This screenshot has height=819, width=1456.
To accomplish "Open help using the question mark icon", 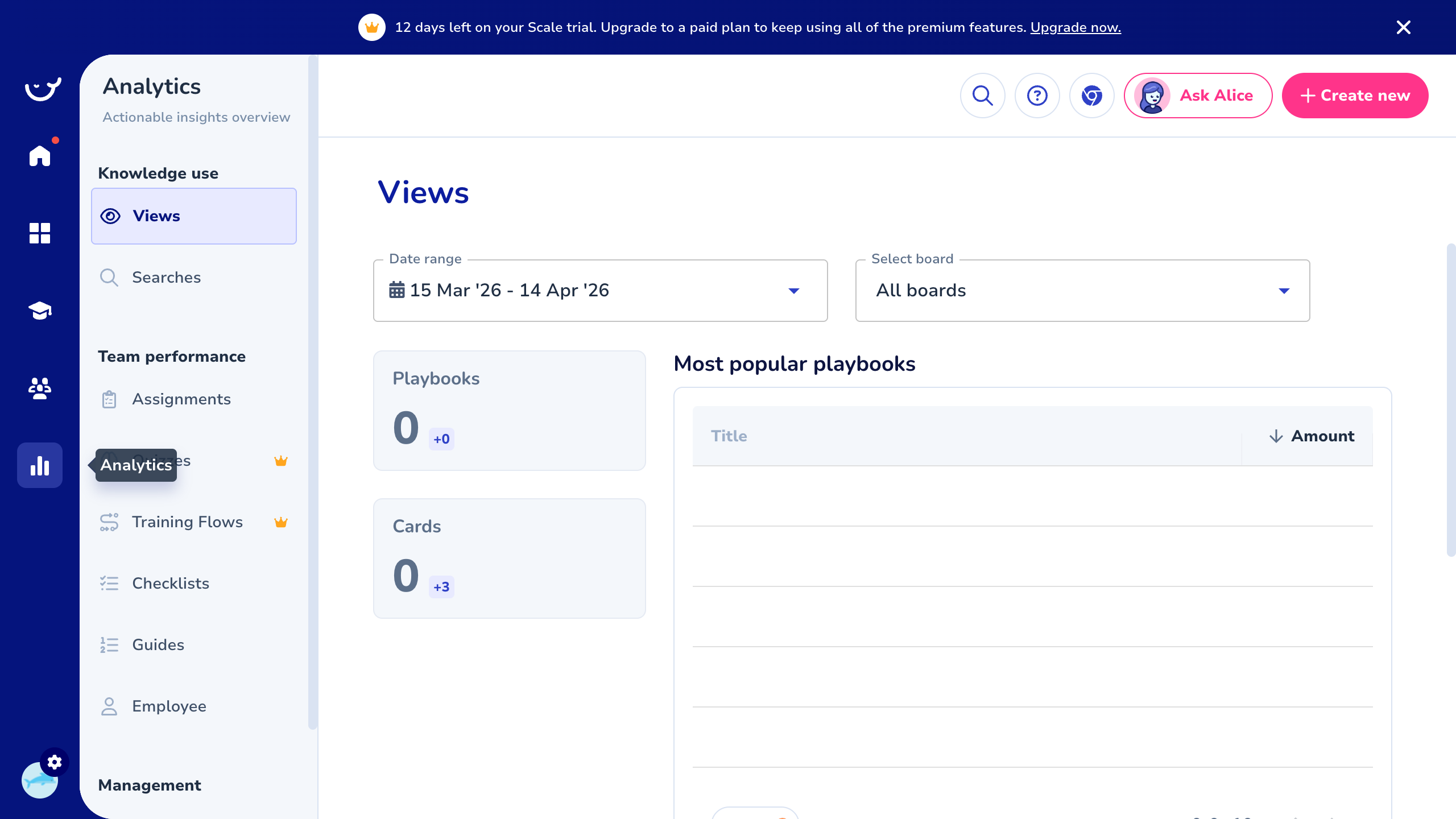I will click(x=1037, y=96).
